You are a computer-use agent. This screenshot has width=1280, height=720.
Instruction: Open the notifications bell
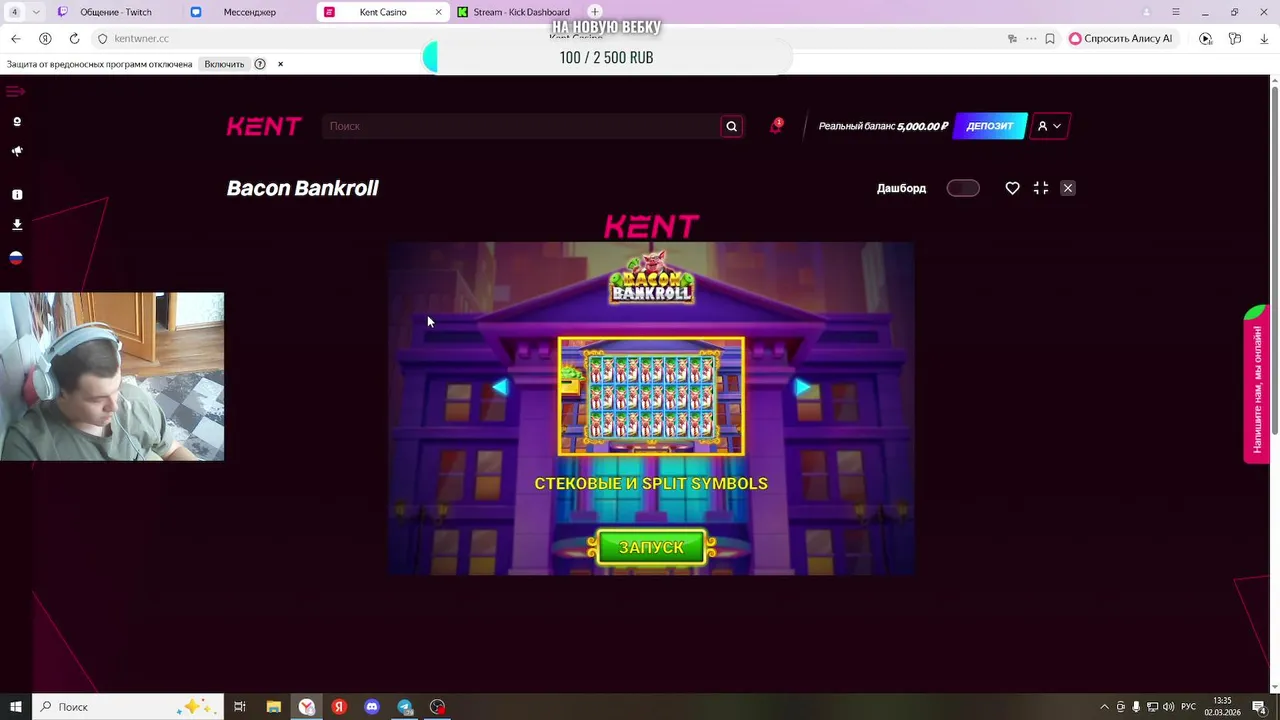pyautogui.click(x=775, y=126)
